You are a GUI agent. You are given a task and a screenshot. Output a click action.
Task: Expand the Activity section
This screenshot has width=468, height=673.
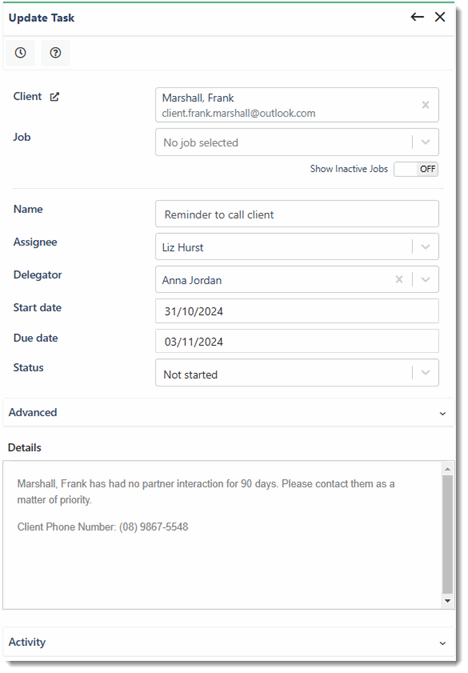pos(228,642)
